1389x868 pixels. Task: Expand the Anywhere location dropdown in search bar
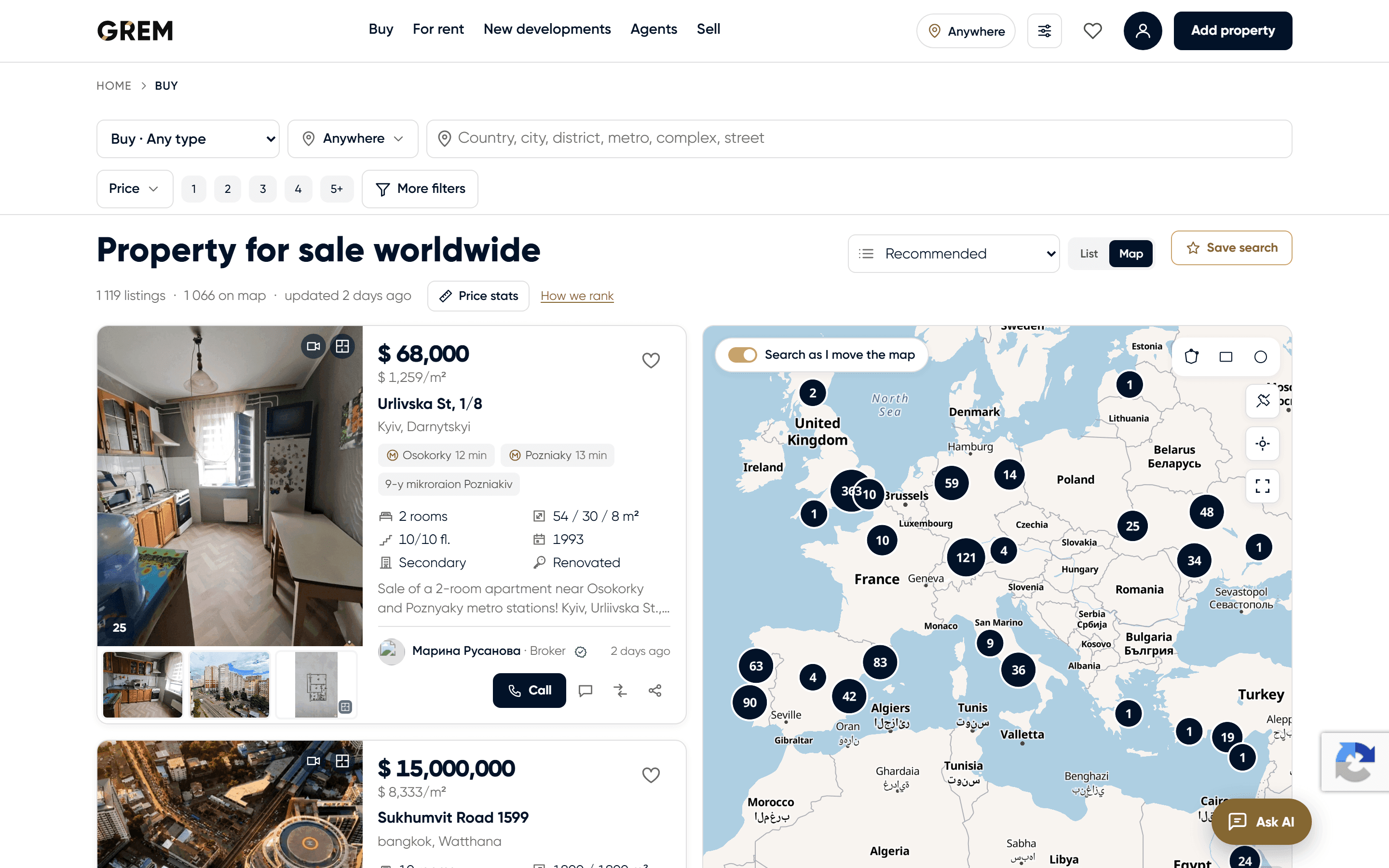pos(353,139)
